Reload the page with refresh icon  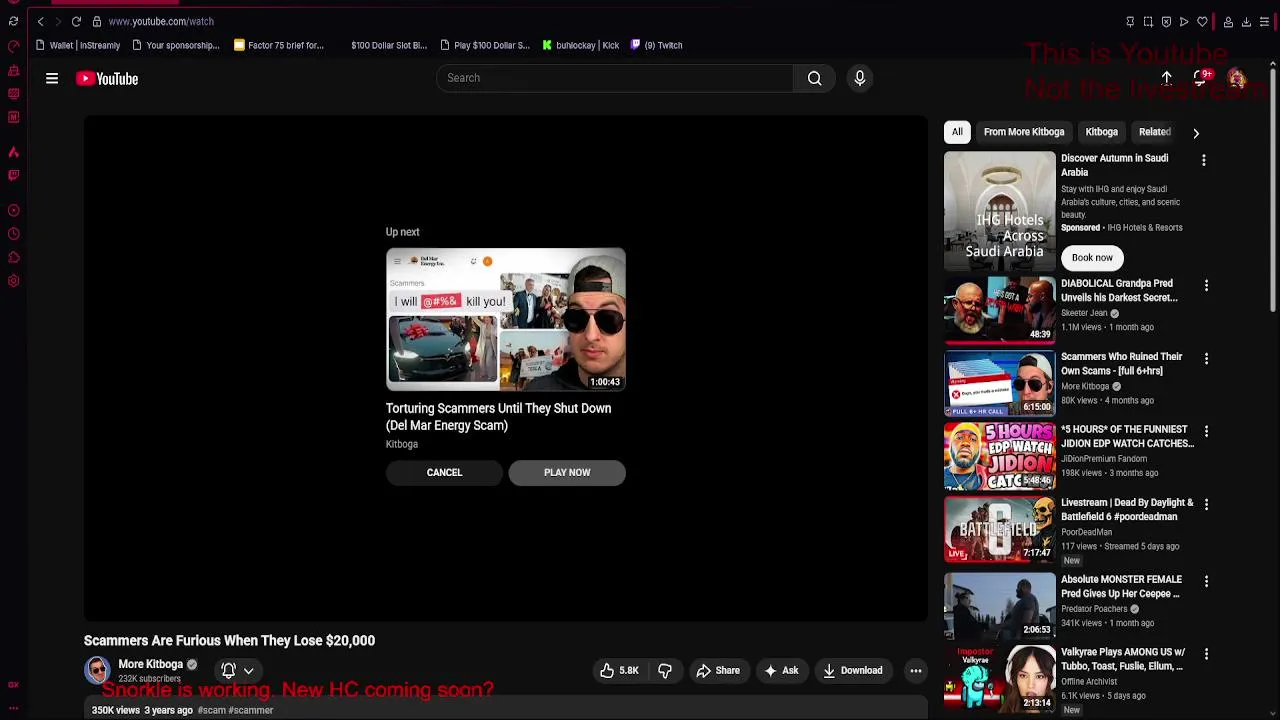[x=76, y=21]
